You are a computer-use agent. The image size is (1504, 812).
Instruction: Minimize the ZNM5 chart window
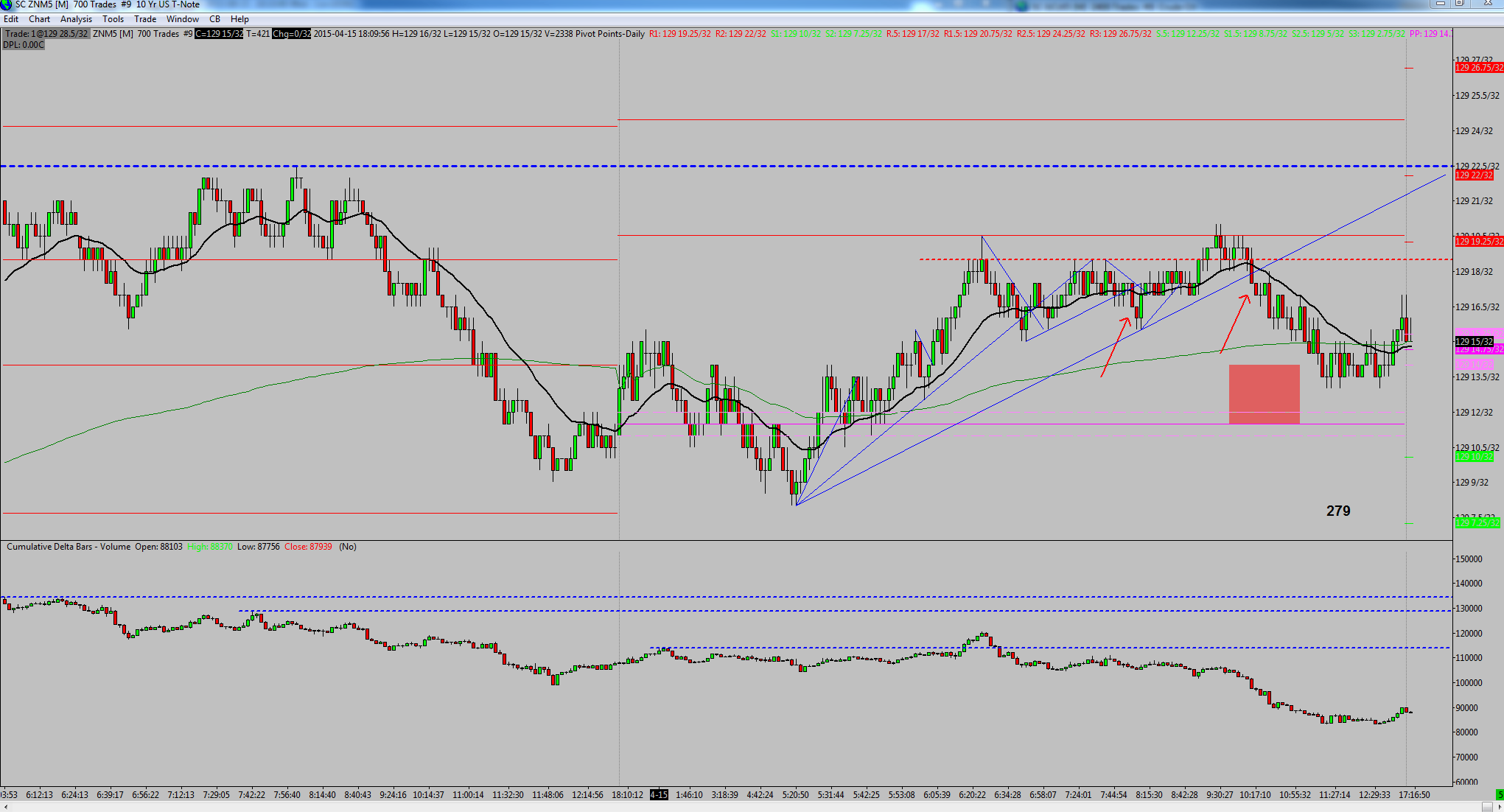point(1441,4)
